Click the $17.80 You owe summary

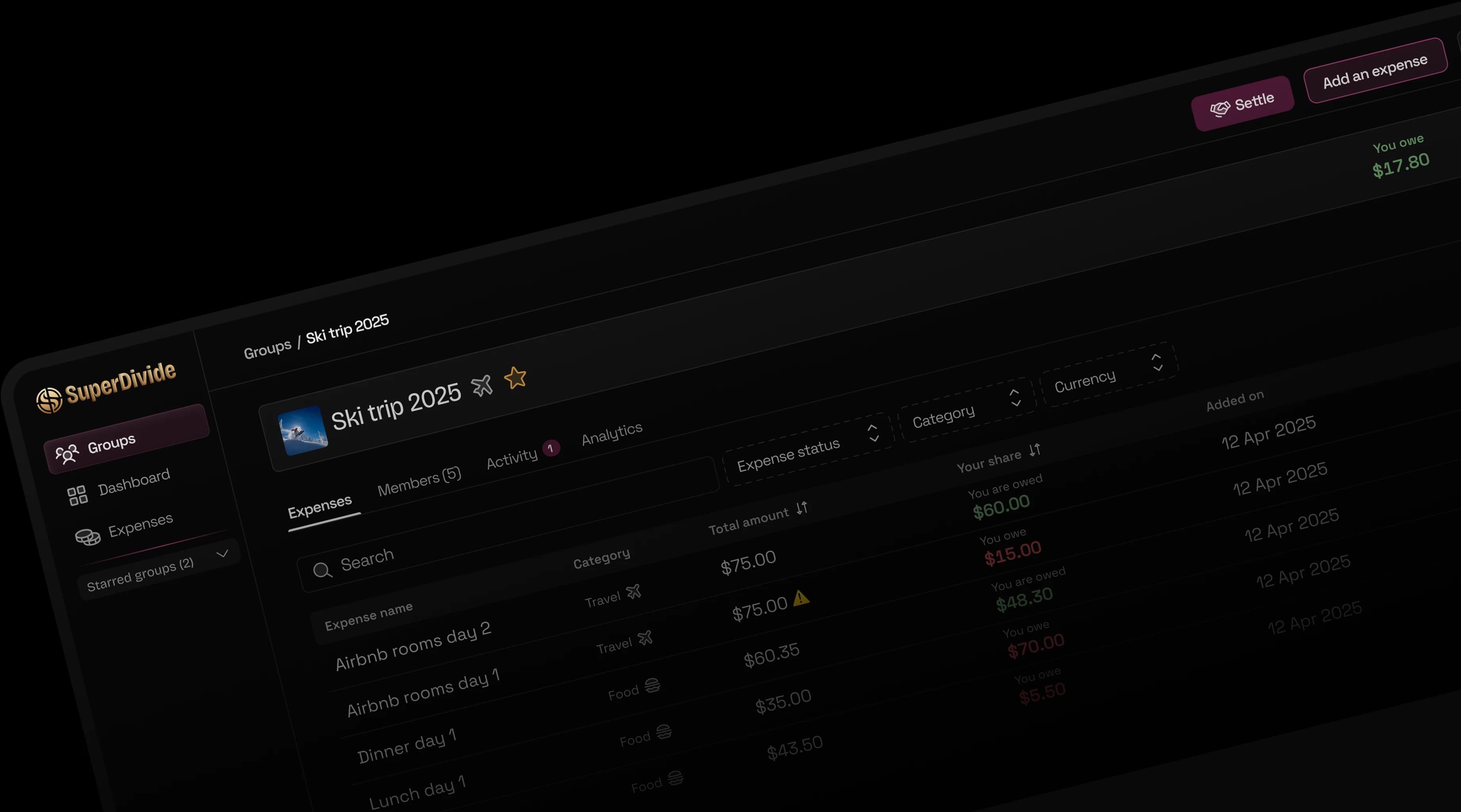1401,165
